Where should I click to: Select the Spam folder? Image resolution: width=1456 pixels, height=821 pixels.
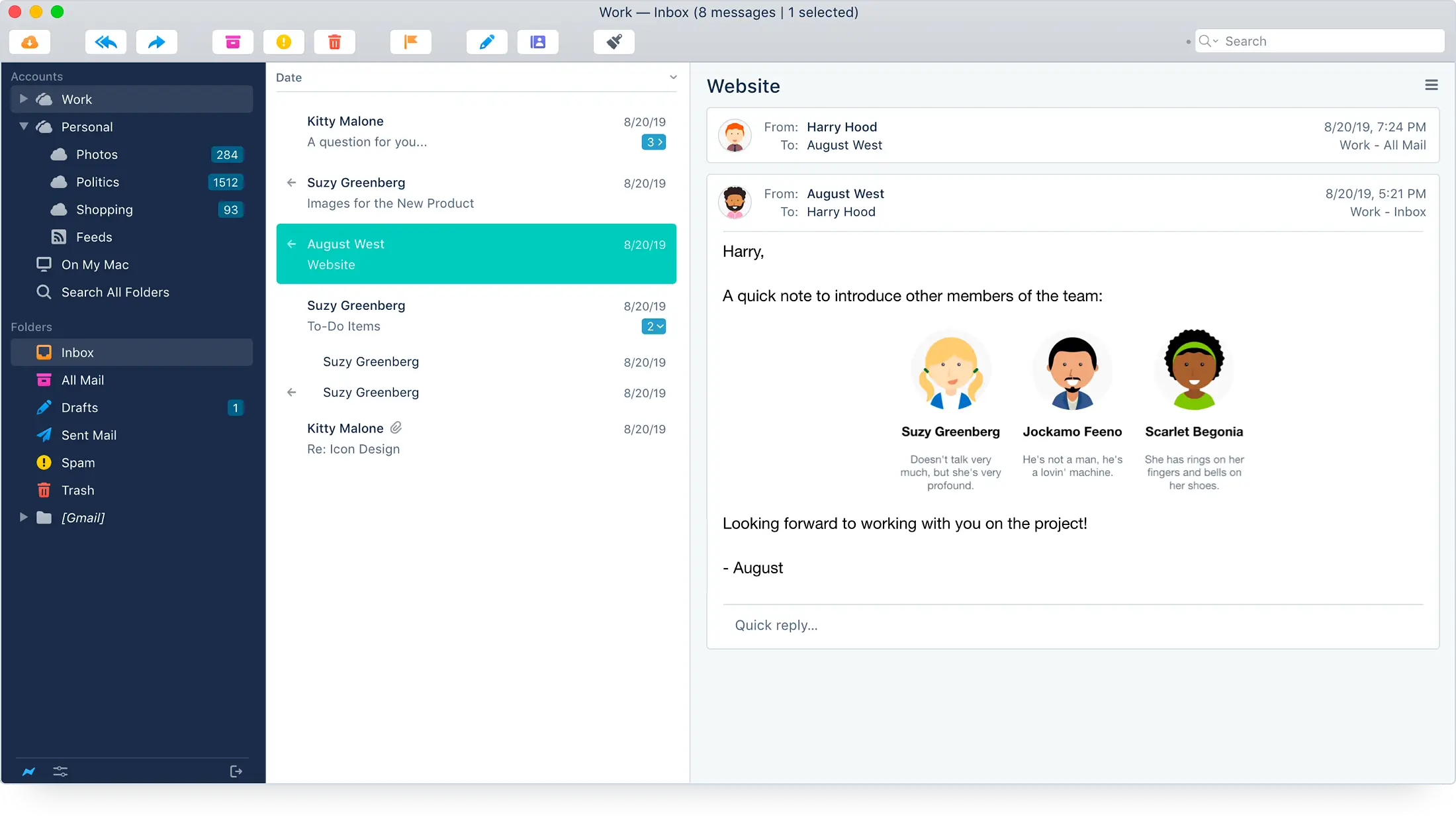78,462
